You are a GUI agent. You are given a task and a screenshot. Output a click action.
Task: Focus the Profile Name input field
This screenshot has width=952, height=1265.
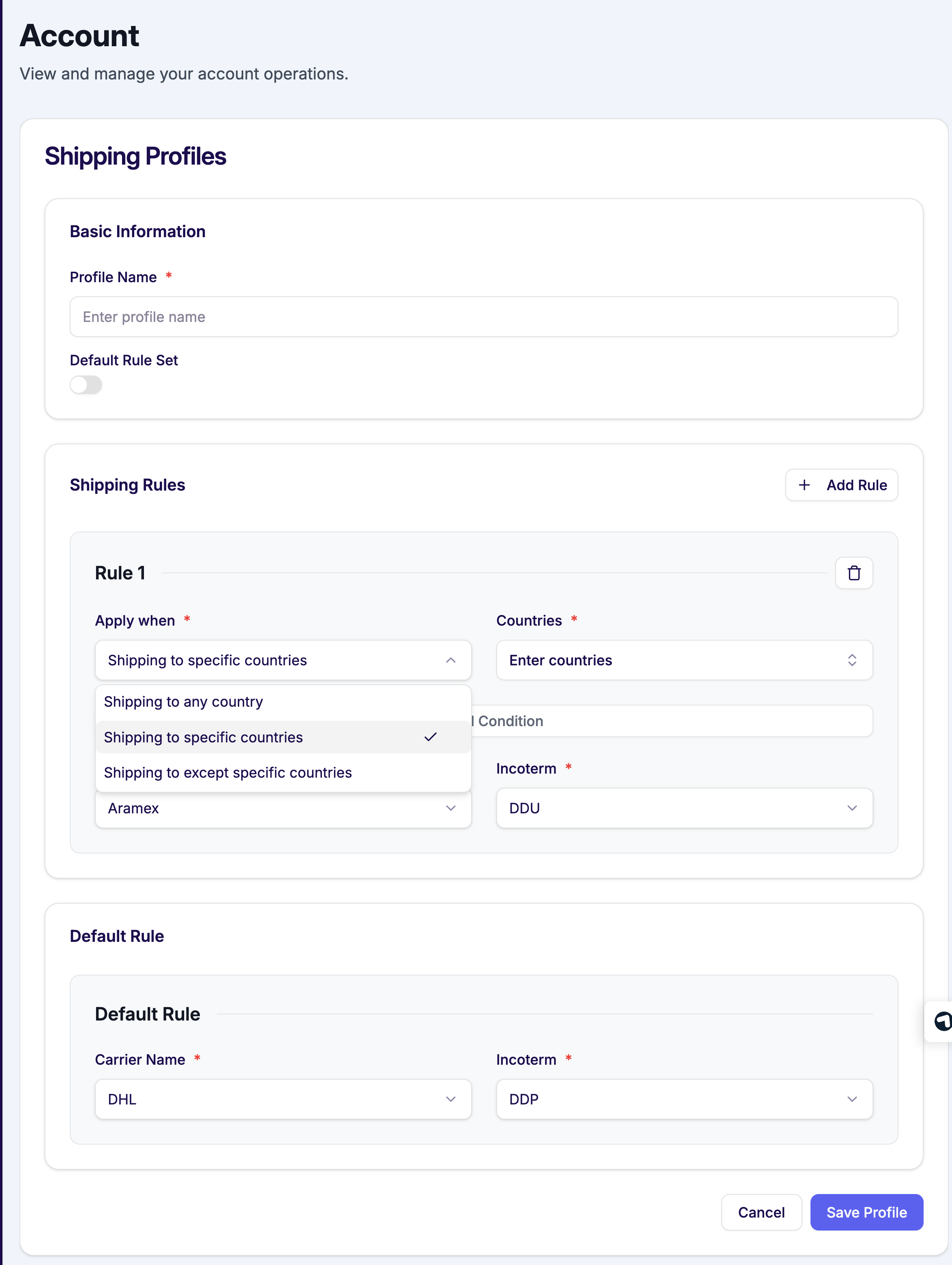[483, 317]
